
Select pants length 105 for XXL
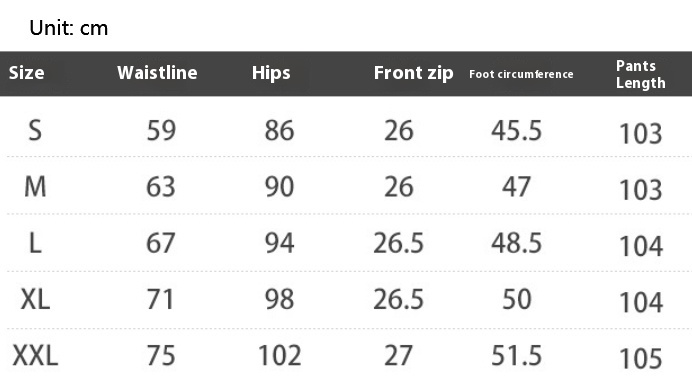[641, 359]
